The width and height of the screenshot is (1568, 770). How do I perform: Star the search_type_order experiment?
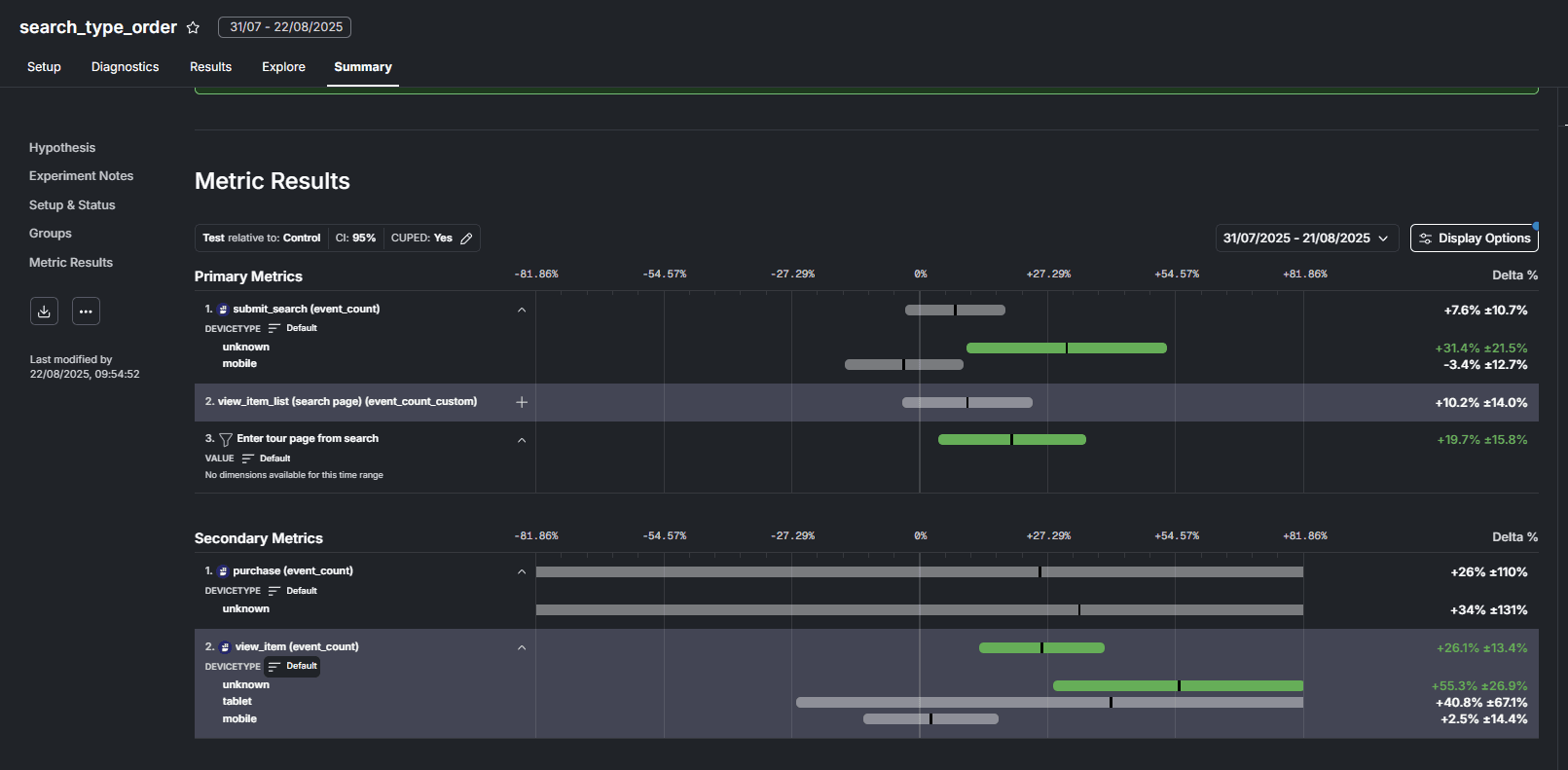click(x=193, y=27)
